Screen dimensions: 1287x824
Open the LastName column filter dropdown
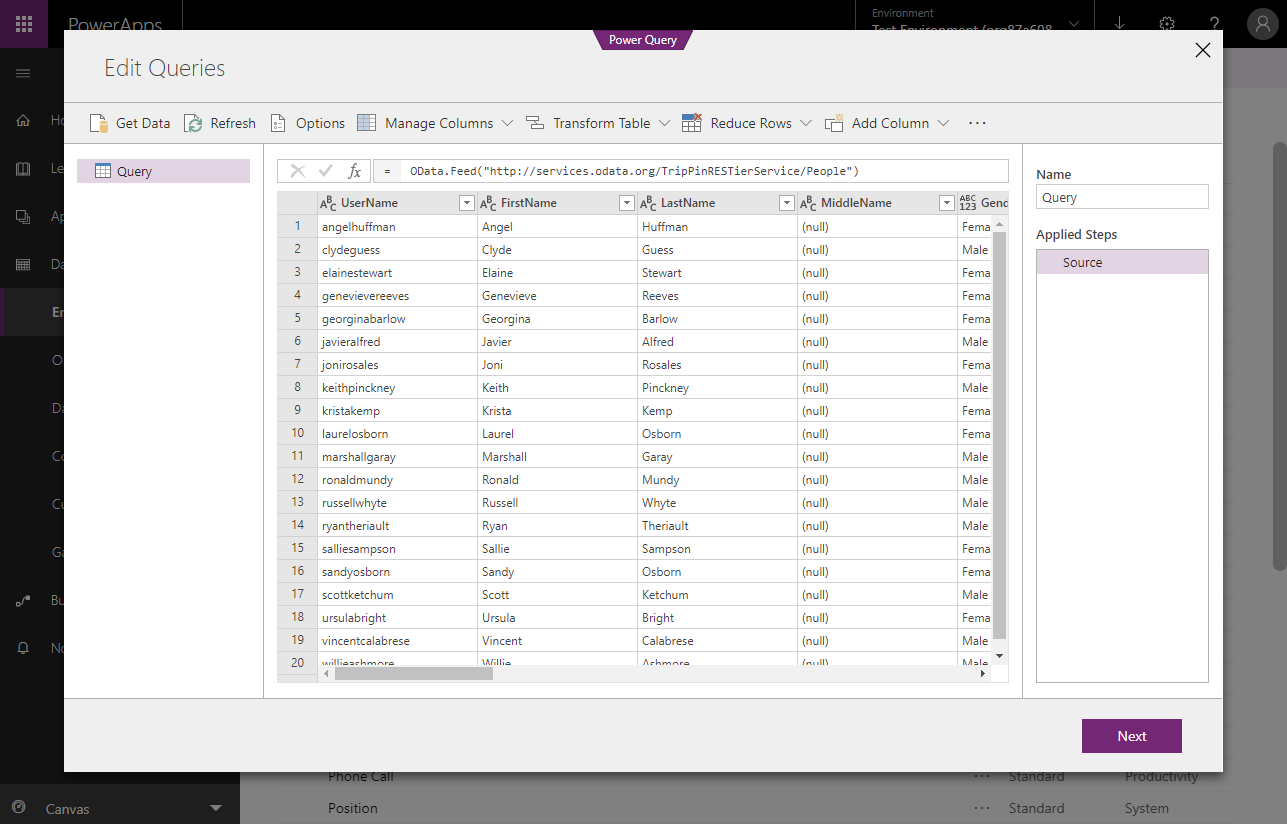[786, 202]
